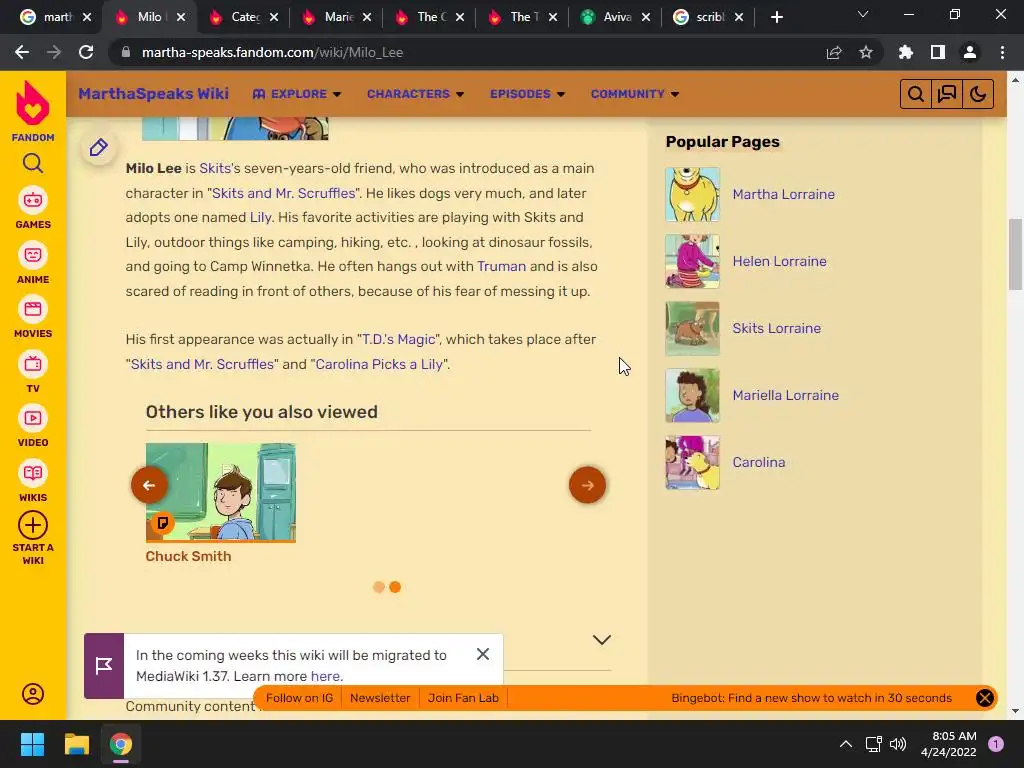Open Mariella Lorraine popular page
This screenshot has width=1024, height=768.
pyautogui.click(x=785, y=396)
